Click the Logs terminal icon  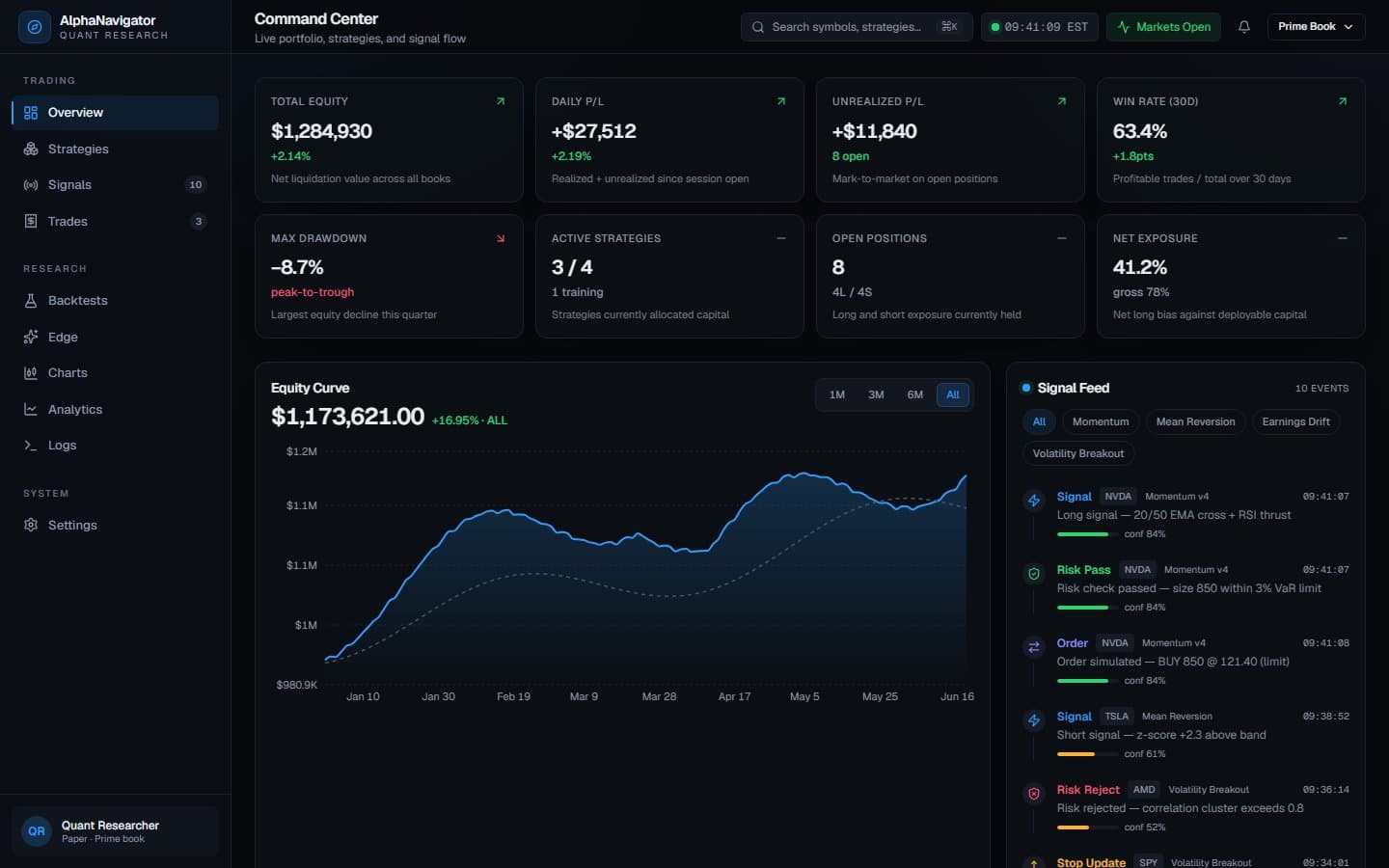[x=31, y=446]
